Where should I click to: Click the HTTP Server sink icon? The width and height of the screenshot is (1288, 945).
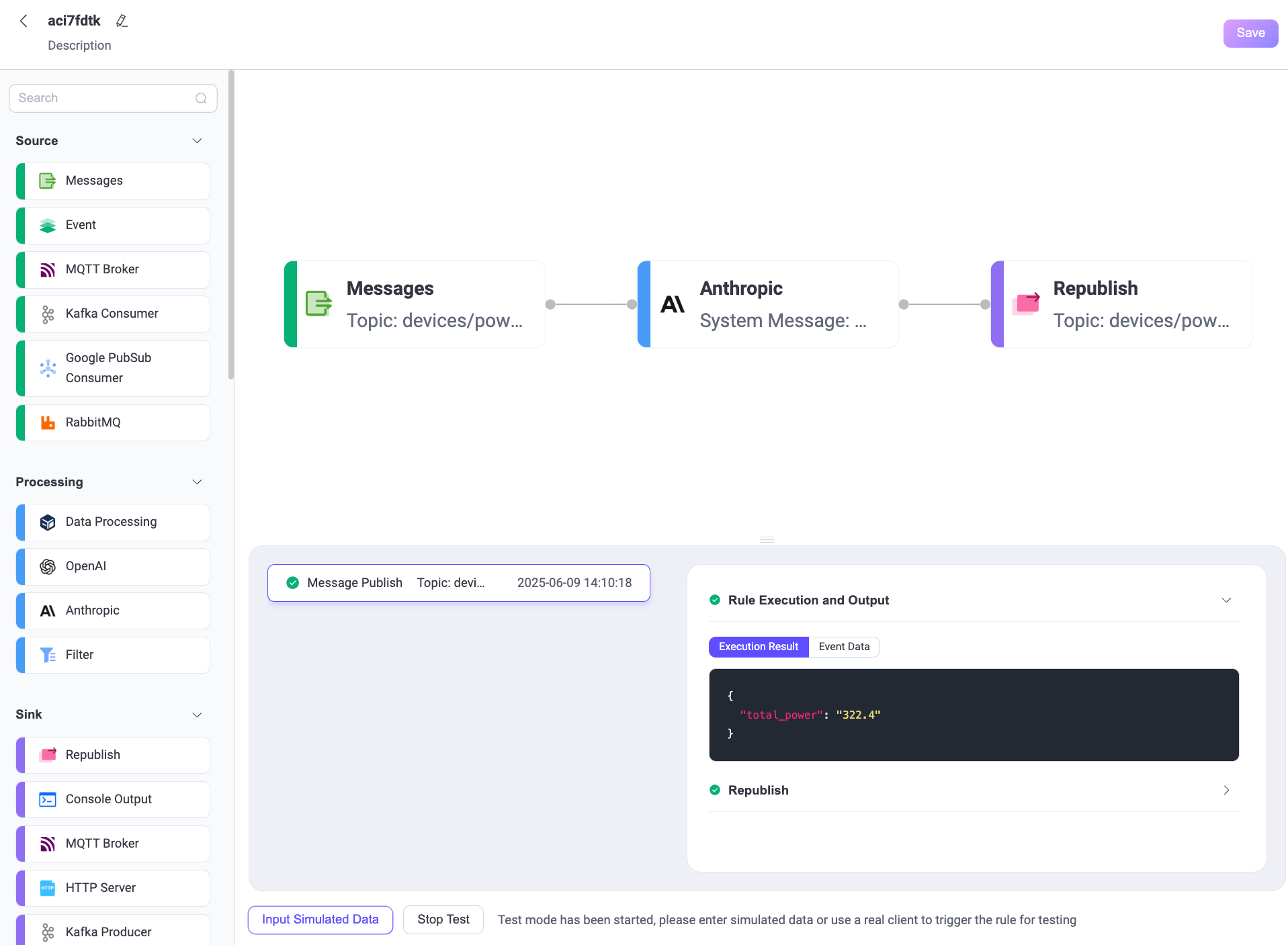pos(48,888)
